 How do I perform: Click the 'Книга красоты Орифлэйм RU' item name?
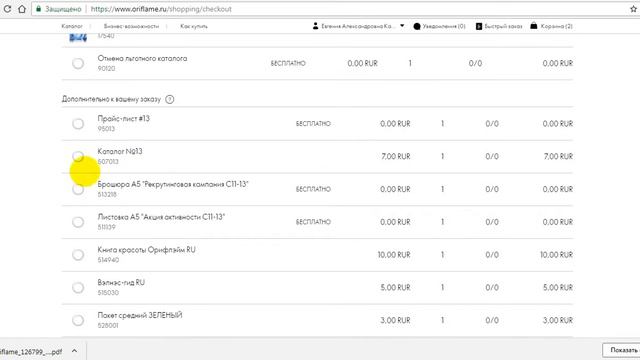pyautogui.click(x=147, y=250)
